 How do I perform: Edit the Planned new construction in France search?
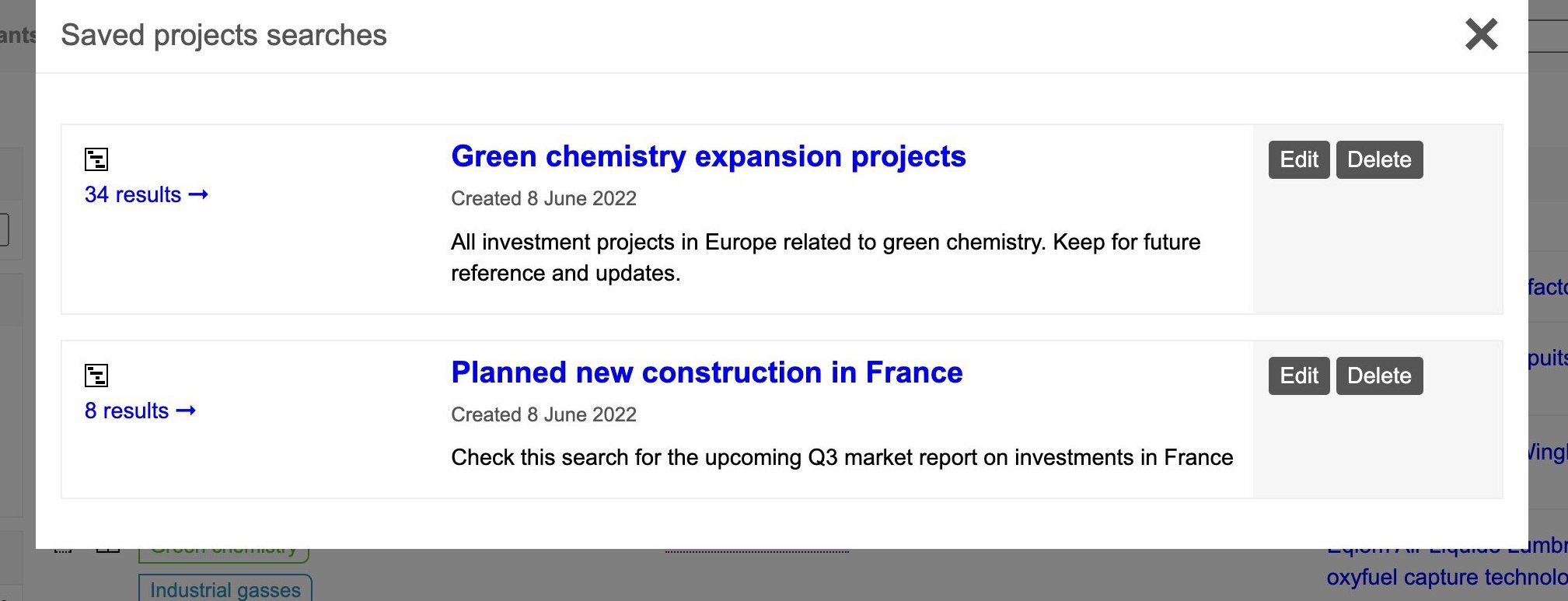point(1297,376)
